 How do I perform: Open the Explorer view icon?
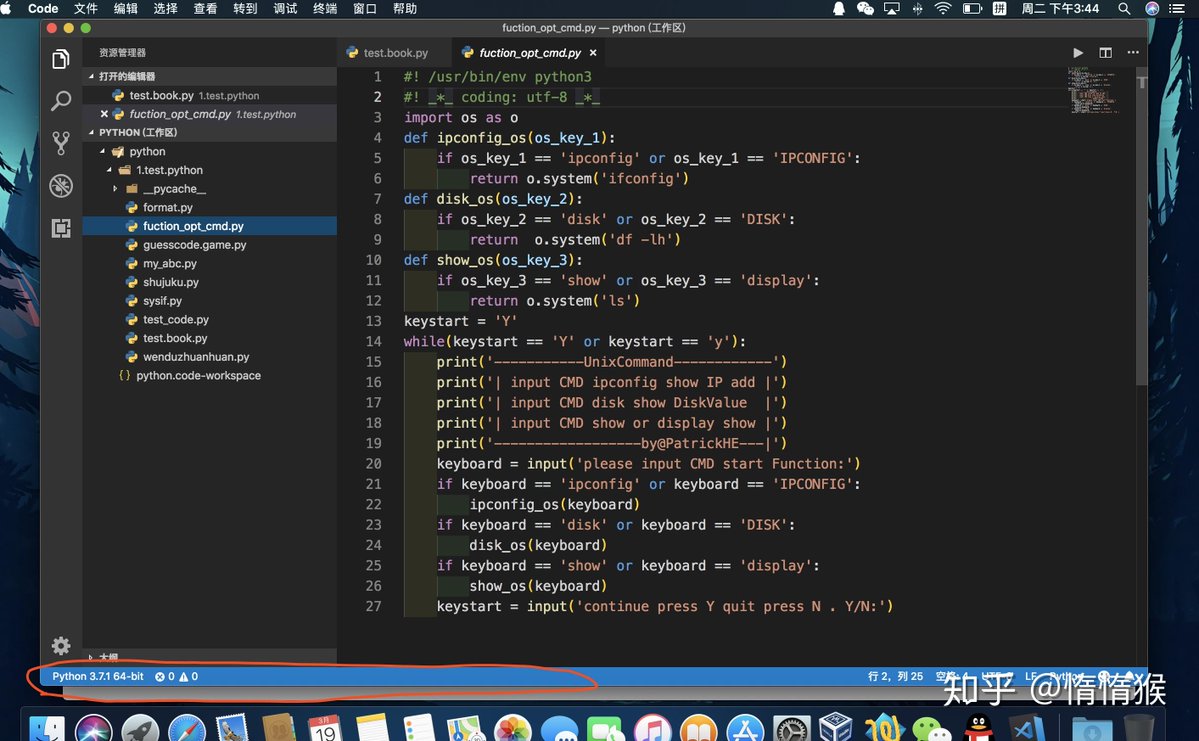point(60,59)
